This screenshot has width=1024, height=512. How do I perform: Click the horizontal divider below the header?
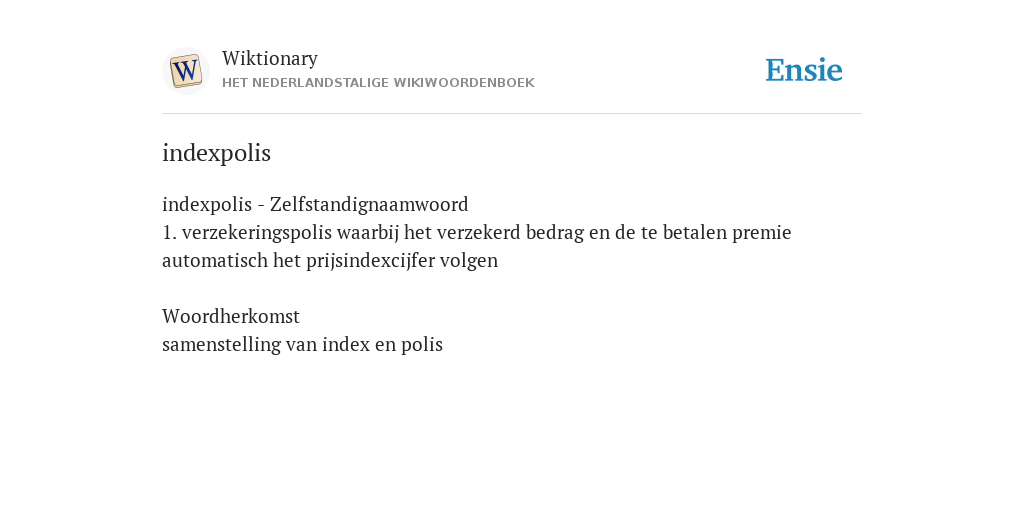click(512, 114)
